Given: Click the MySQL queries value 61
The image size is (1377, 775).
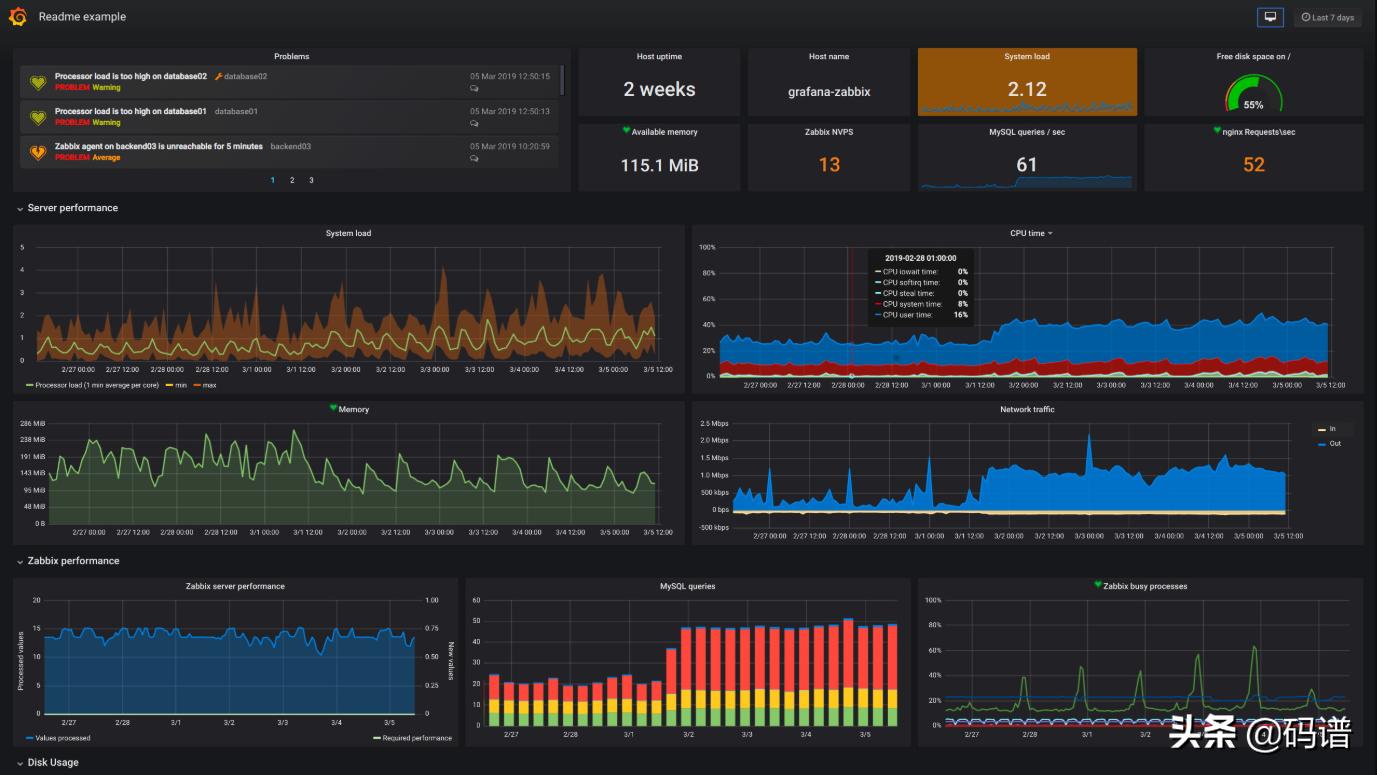Looking at the screenshot, I should click(1027, 165).
